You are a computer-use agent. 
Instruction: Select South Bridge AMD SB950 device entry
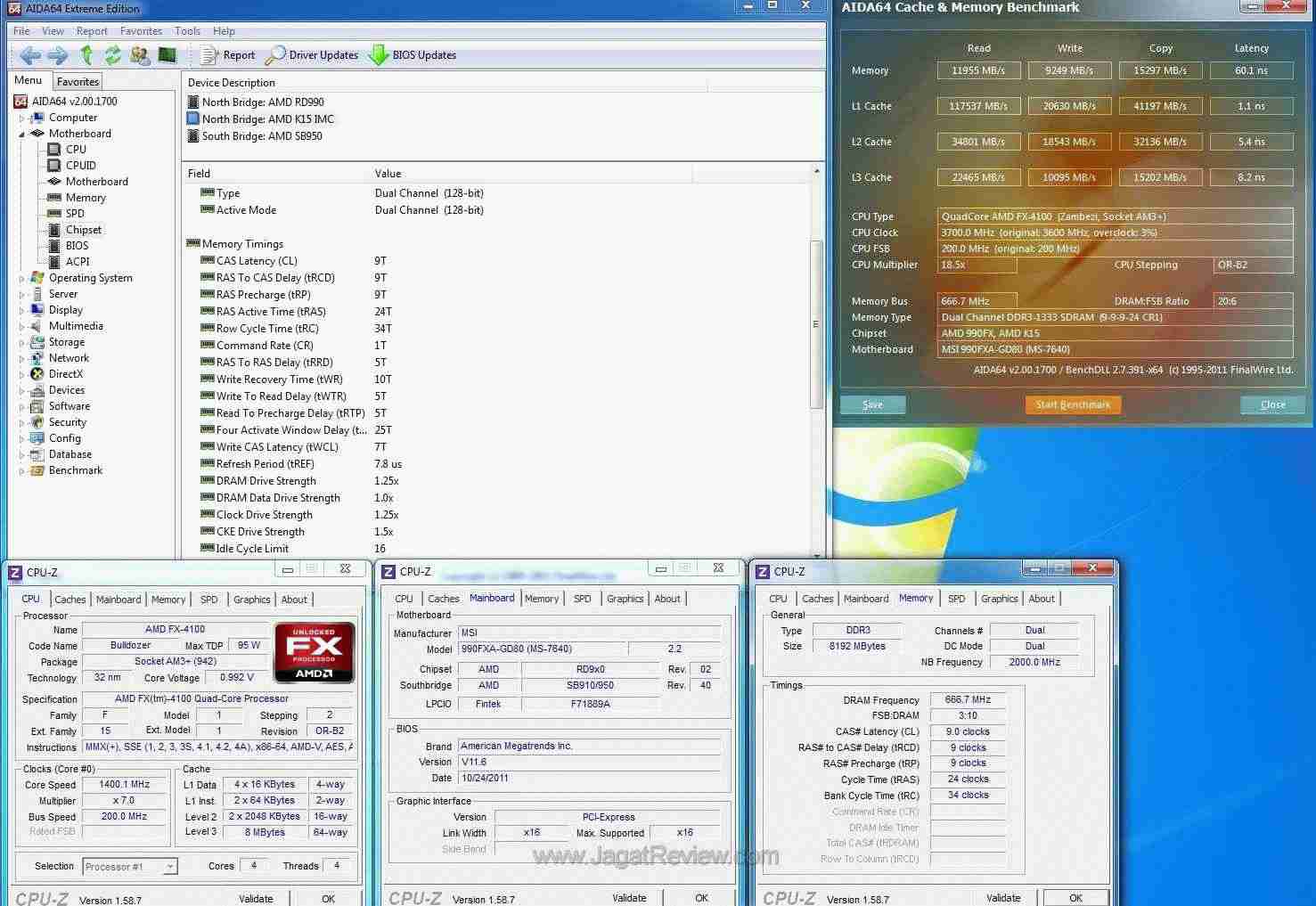point(261,136)
